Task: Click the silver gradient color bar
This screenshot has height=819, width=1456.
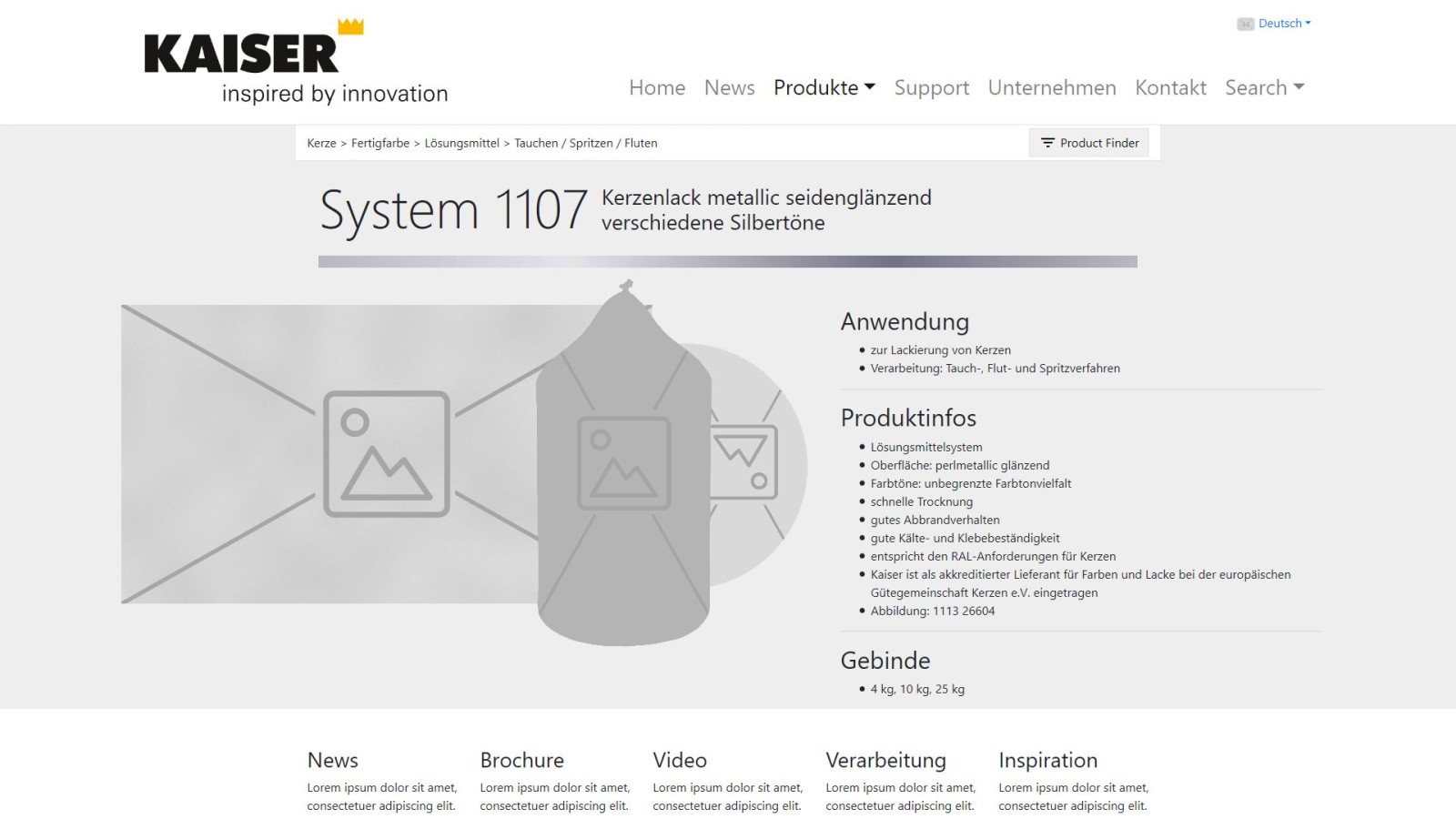Action: coord(726,260)
